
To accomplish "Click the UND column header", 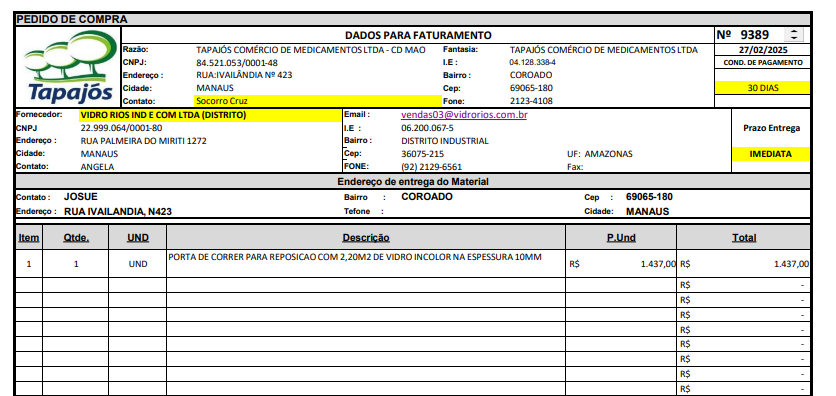I will 138,237.
